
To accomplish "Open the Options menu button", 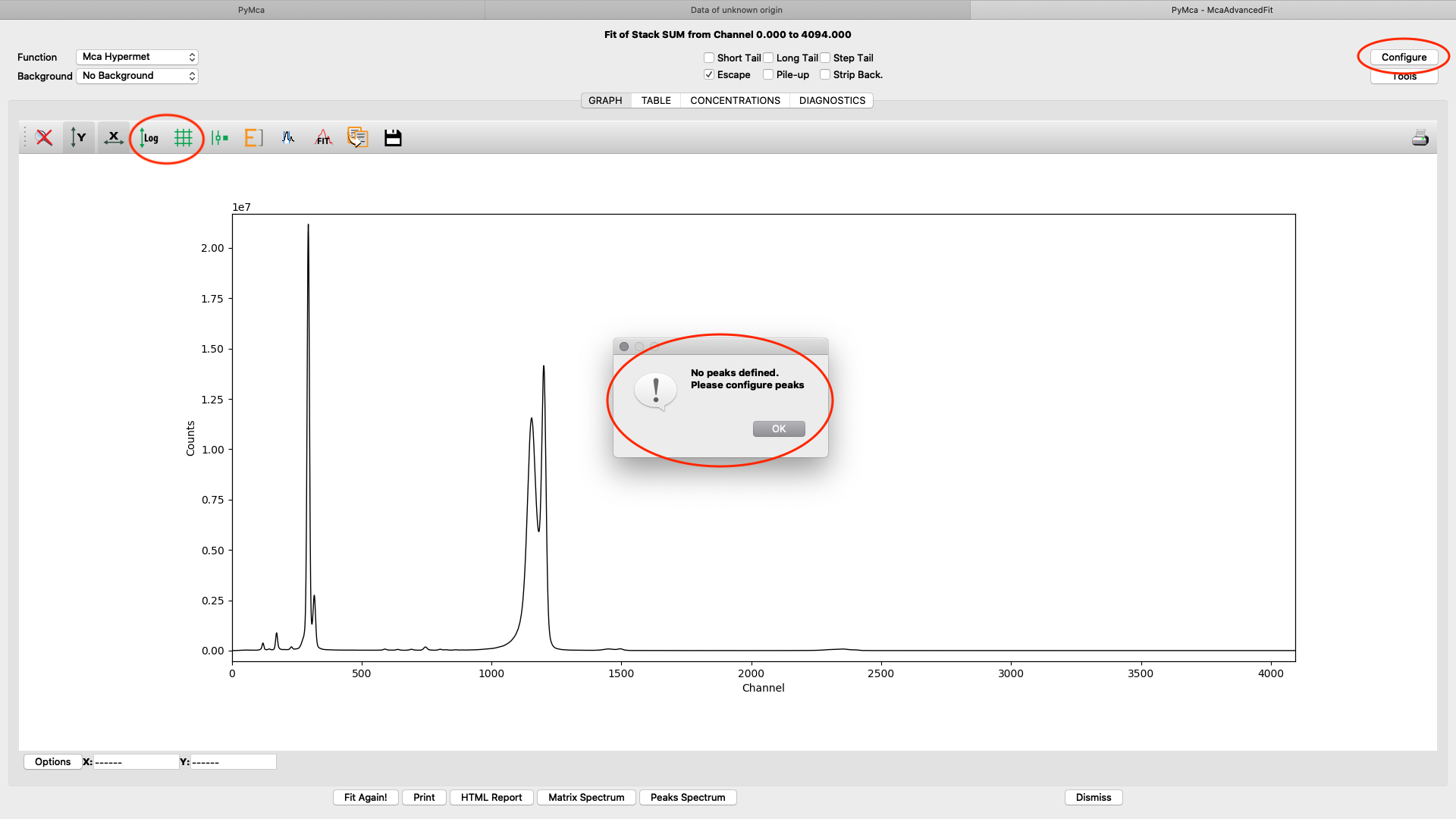I will [52, 761].
